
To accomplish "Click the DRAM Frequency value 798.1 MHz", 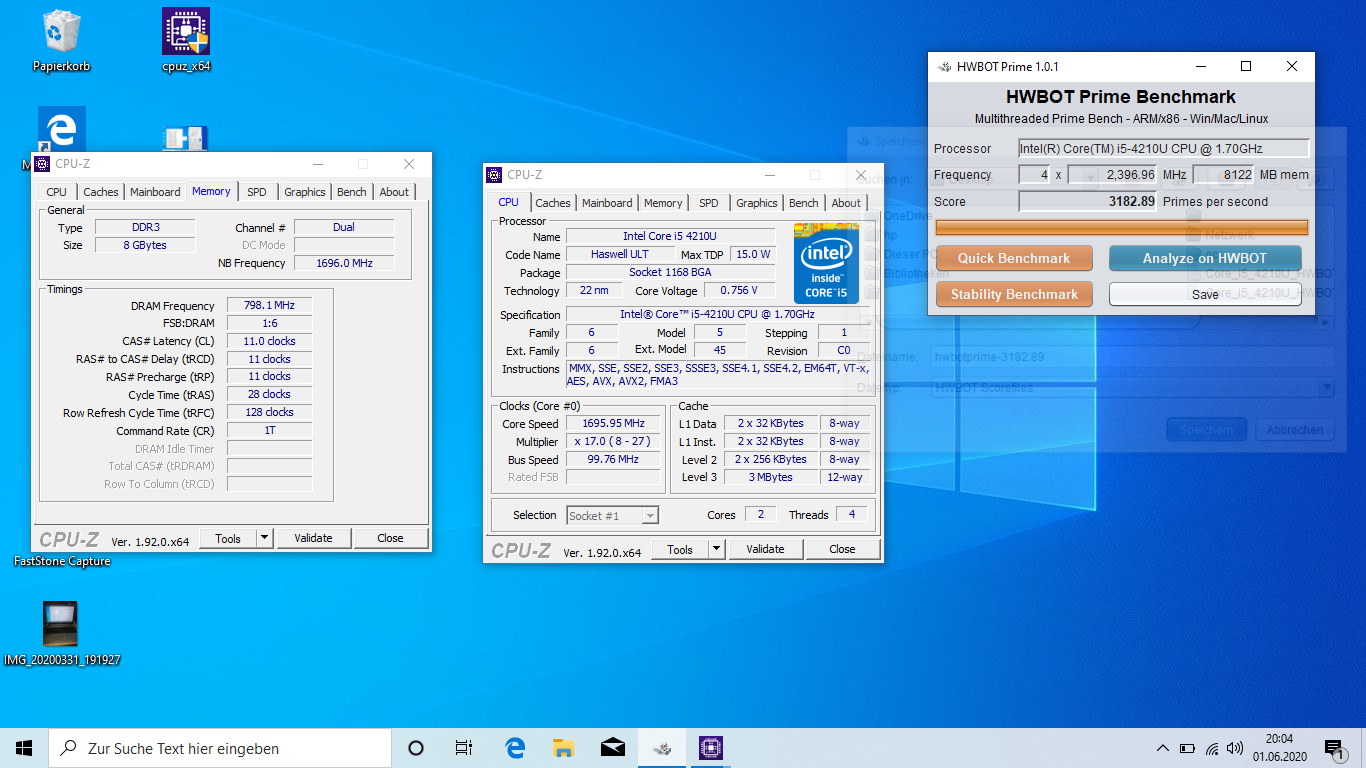I will (x=269, y=305).
